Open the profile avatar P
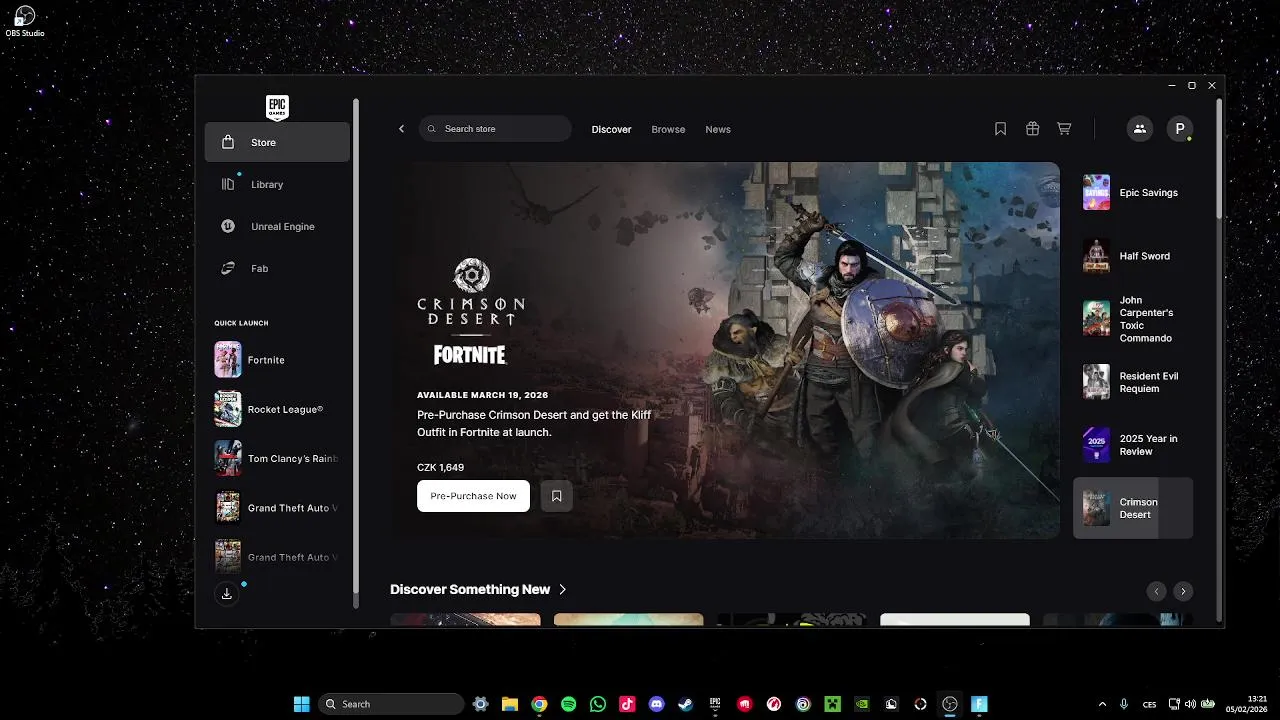 tap(1180, 129)
